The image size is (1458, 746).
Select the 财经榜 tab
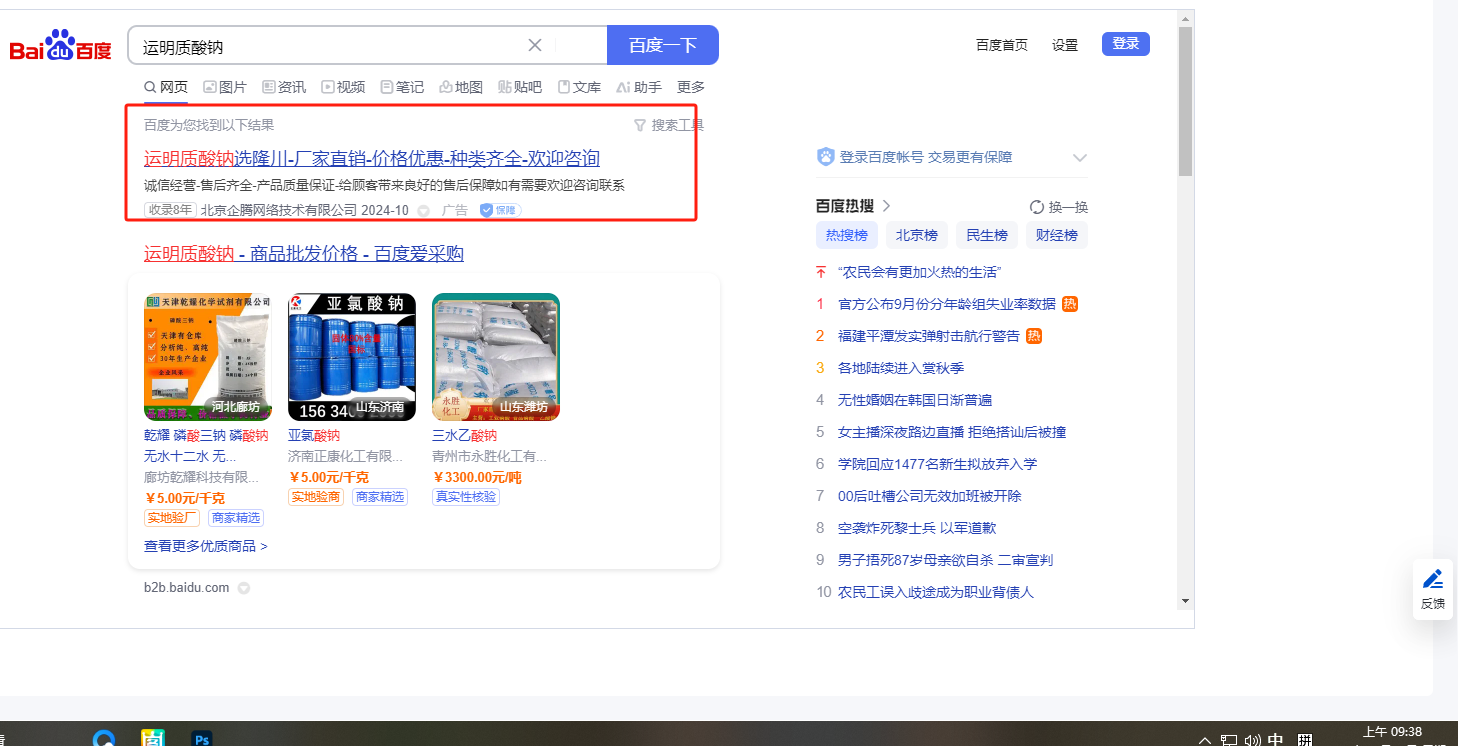click(1057, 236)
